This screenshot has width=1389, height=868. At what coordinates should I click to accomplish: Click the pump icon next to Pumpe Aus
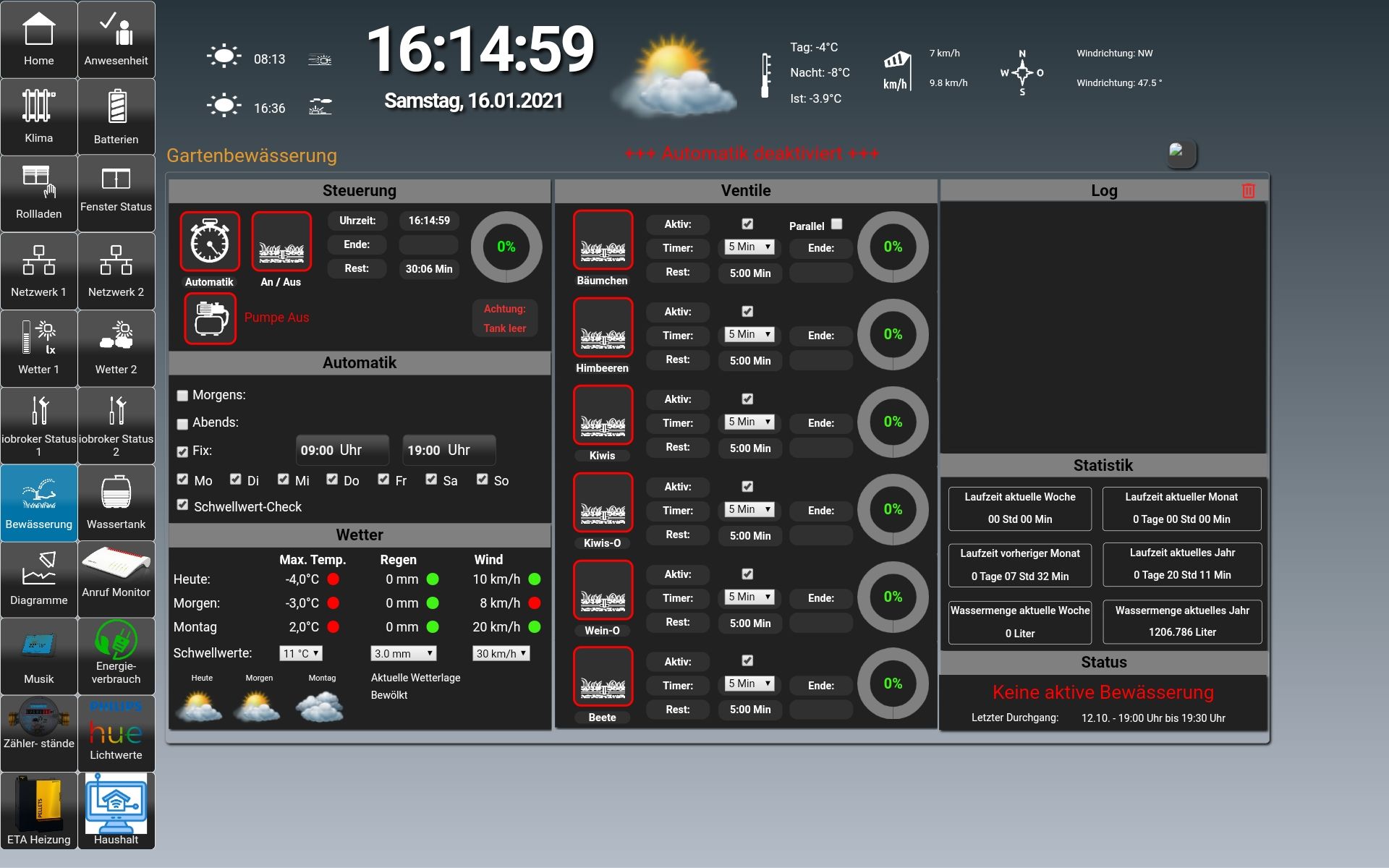210,318
